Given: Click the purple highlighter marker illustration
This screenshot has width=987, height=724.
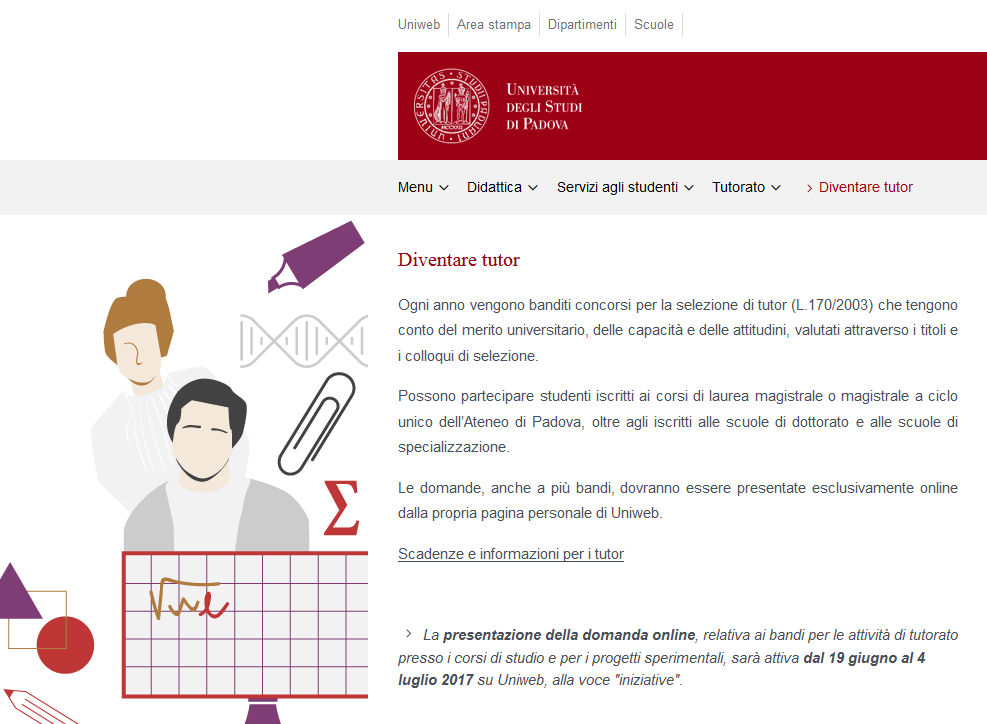Looking at the screenshot, I should (316, 255).
